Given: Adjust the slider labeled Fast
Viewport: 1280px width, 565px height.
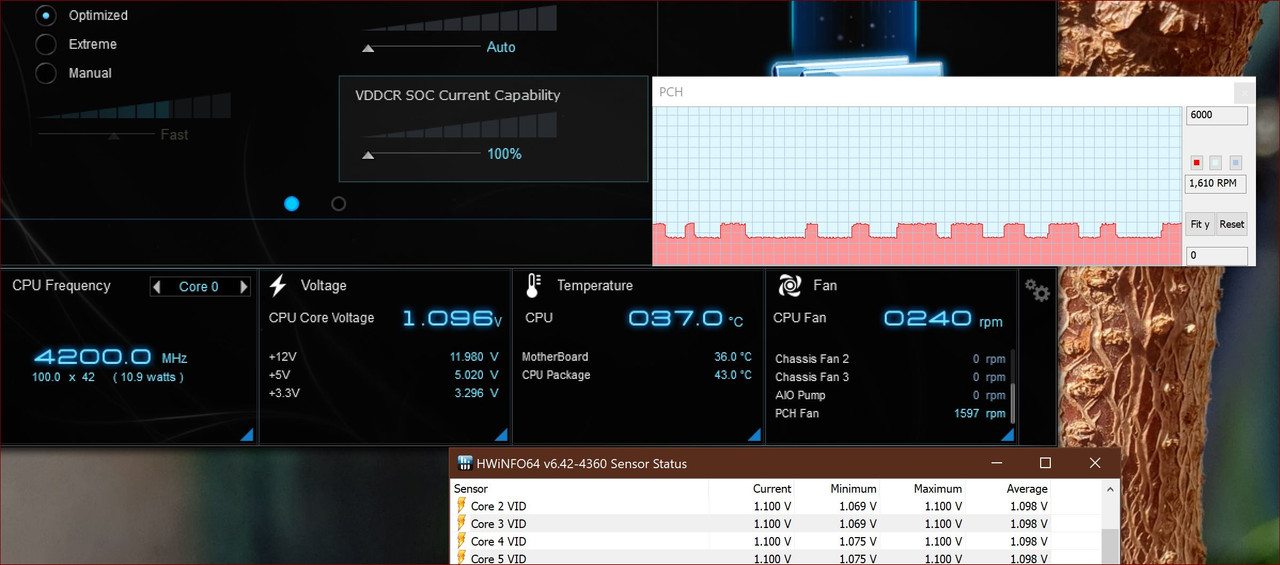Looking at the screenshot, I should pos(96,134).
